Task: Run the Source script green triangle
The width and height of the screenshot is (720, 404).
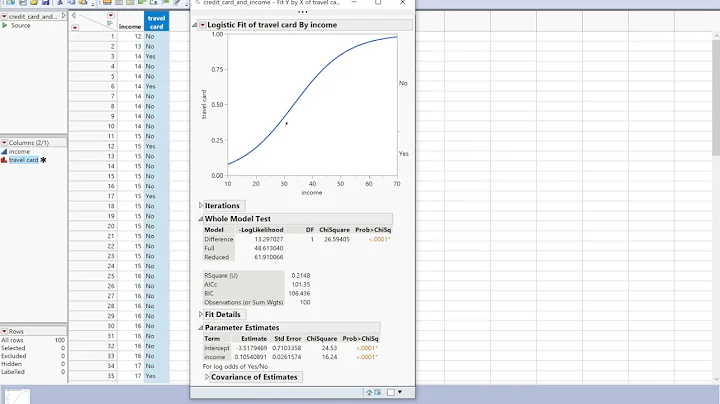Action: (5, 25)
